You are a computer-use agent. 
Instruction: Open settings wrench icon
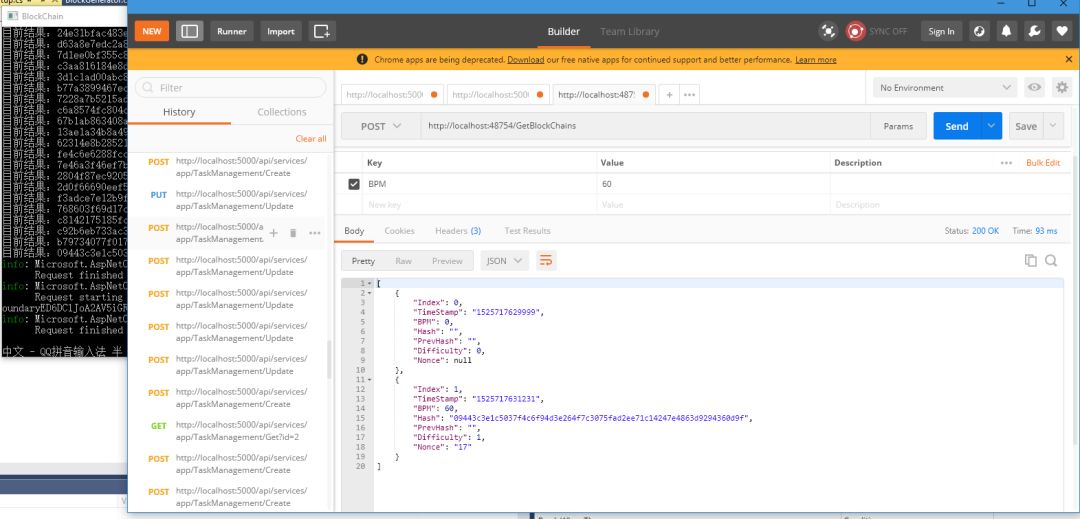pos(1034,31)
